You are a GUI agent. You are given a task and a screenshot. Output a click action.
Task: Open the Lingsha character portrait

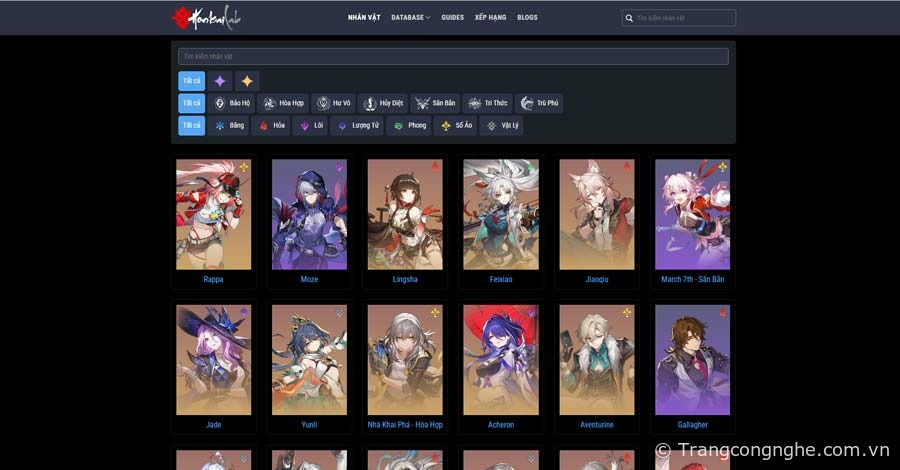[405, 214]
